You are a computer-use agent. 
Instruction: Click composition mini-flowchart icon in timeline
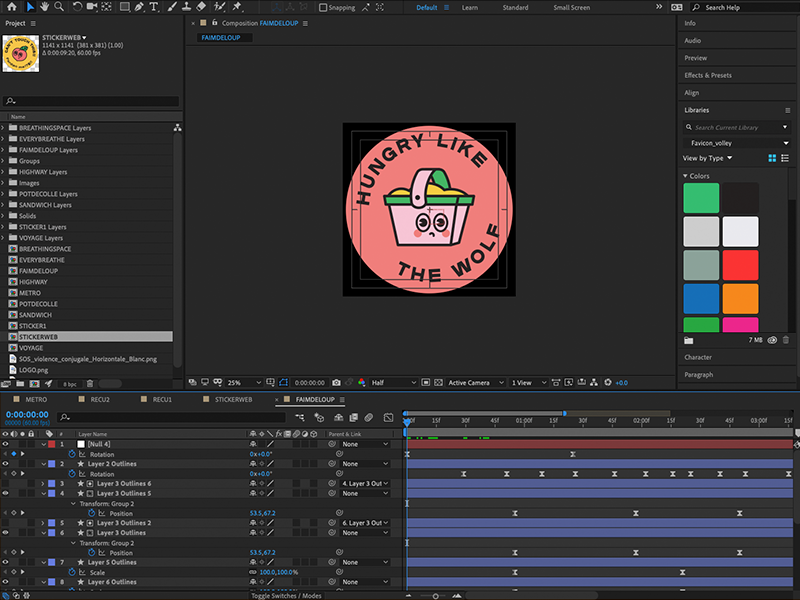point(299,417)
